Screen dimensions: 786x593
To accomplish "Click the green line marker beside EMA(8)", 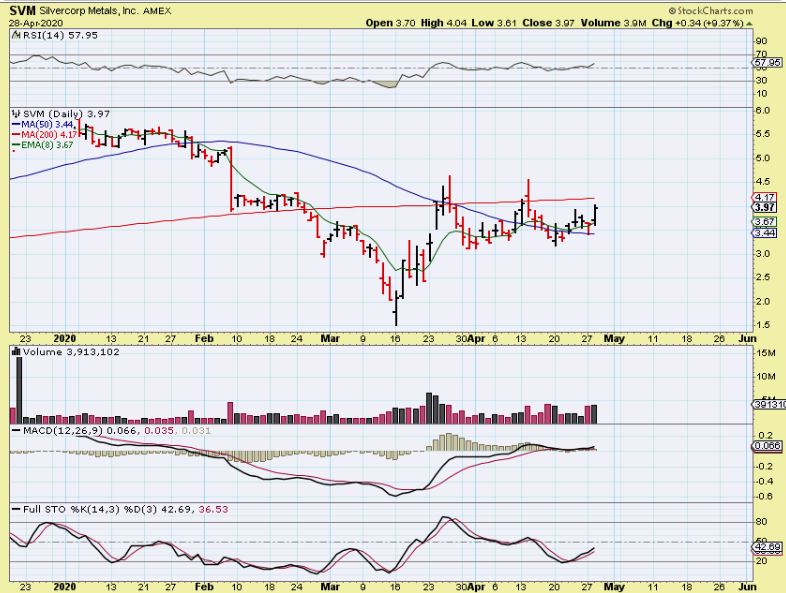I will [x=16, y=145].
